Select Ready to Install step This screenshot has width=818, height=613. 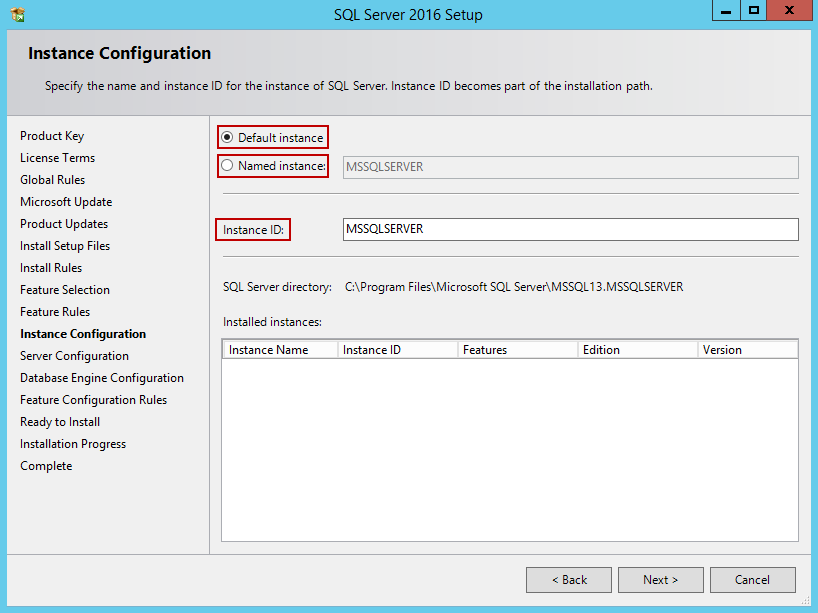pyautogui.click(x=60, y=422)
